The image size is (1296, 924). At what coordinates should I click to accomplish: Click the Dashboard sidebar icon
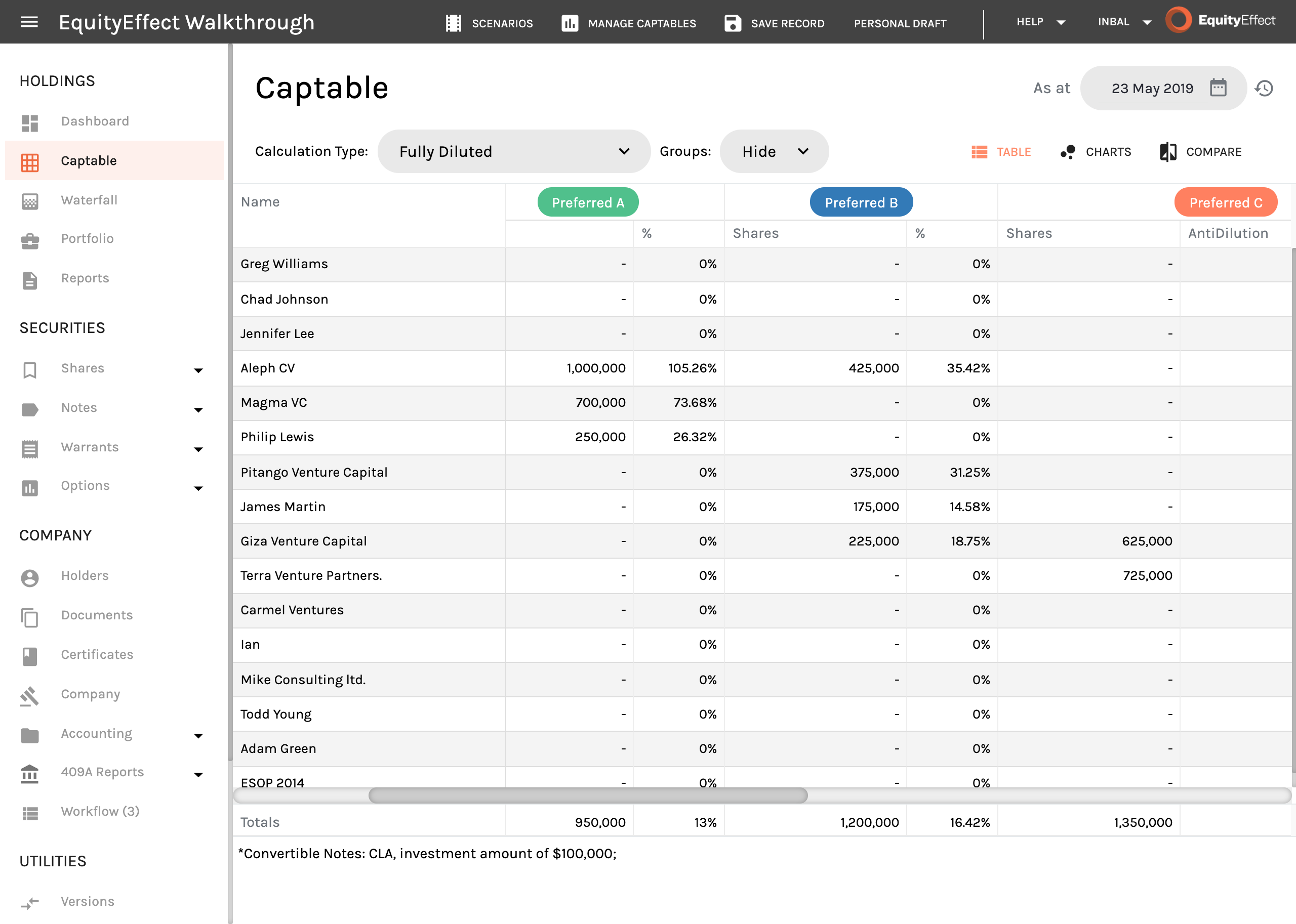tap(29, 122)
